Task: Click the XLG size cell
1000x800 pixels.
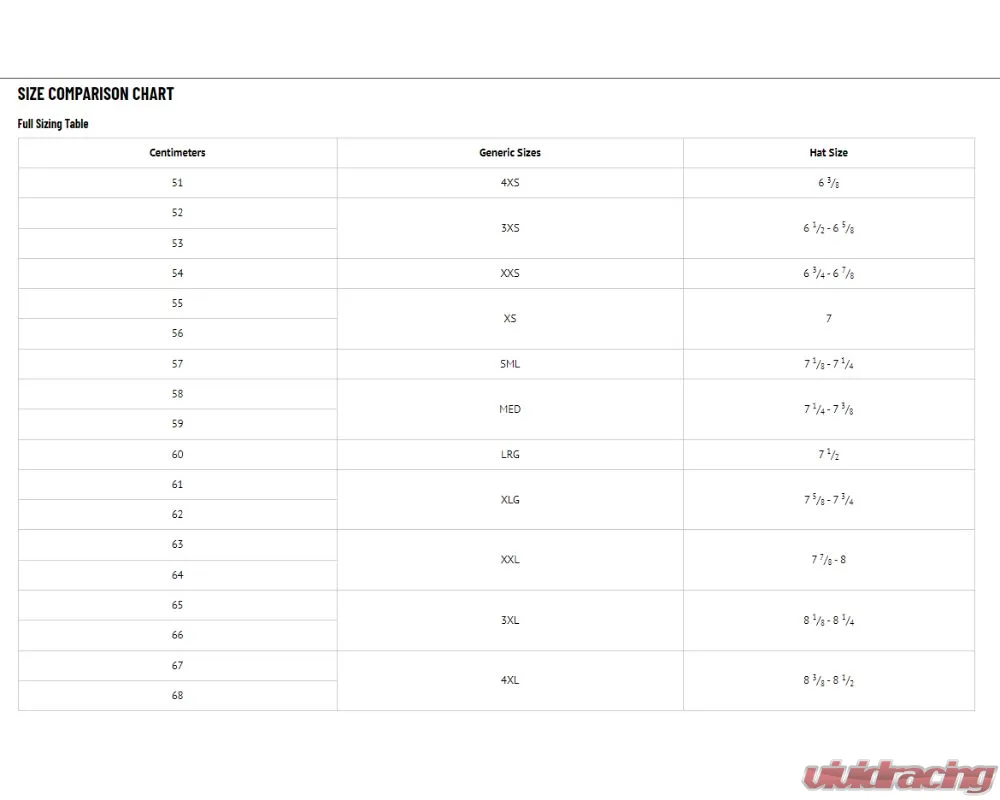Action: click(510, 500)
